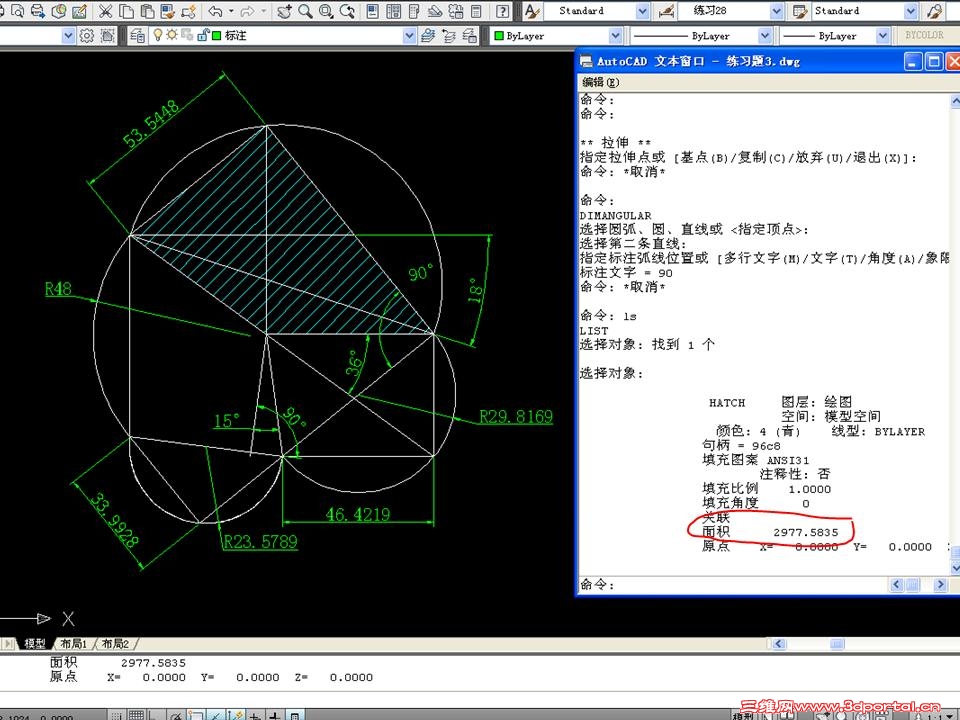Open the 编辑(E) menu in text window

pyautogui.click(x=601, y=82)
